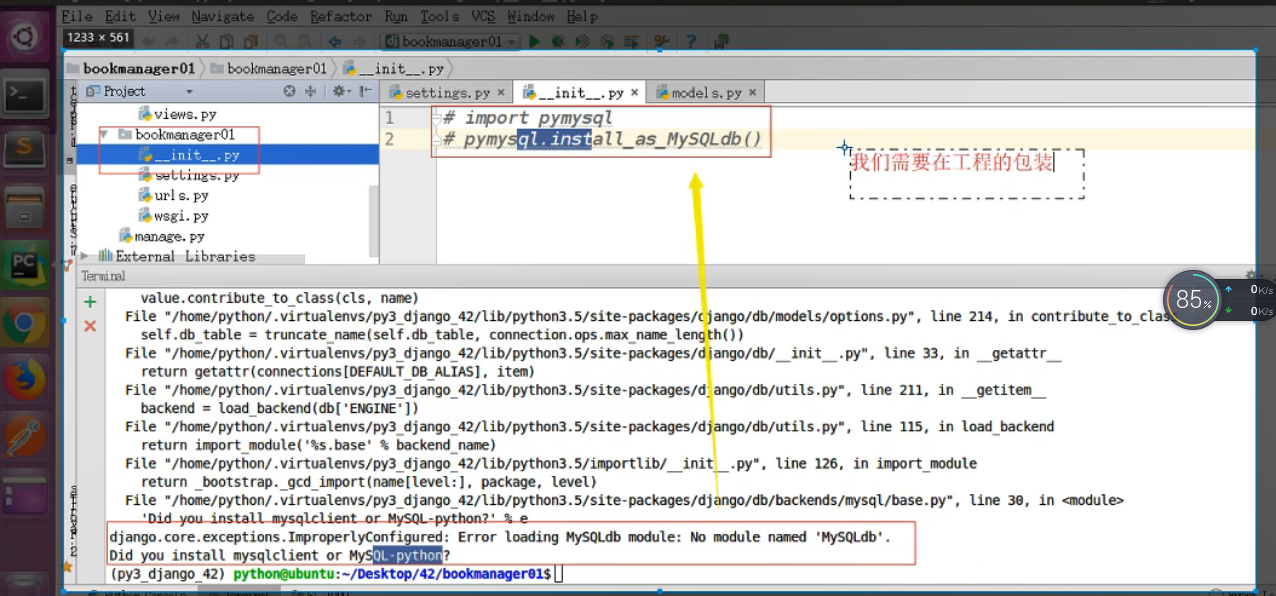Viewport: 1276px width, 596px height.
Task: Expand External Libraries node
Action: (x=85, y=256)
